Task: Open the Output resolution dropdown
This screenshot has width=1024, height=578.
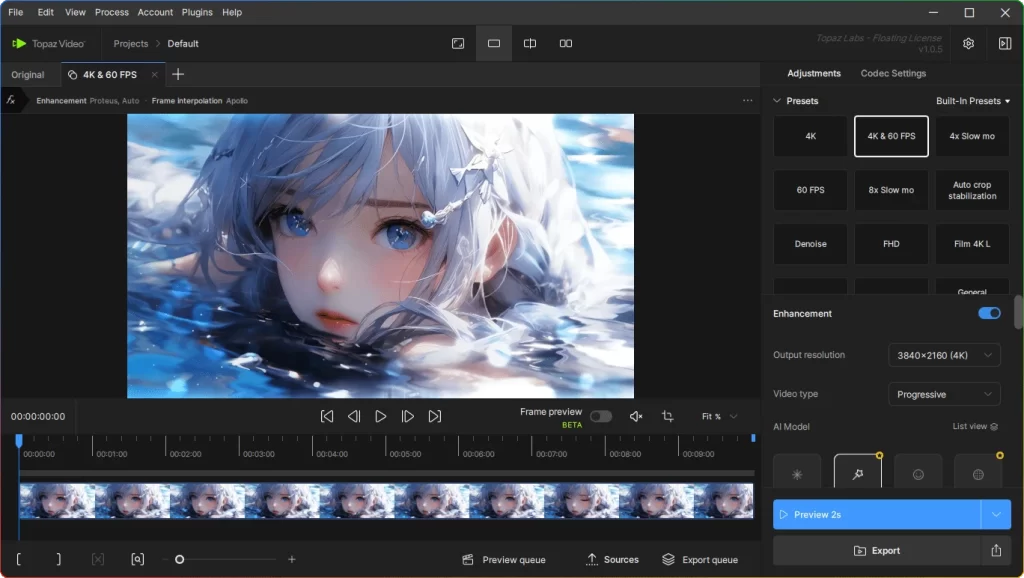Action: (943, 354)
